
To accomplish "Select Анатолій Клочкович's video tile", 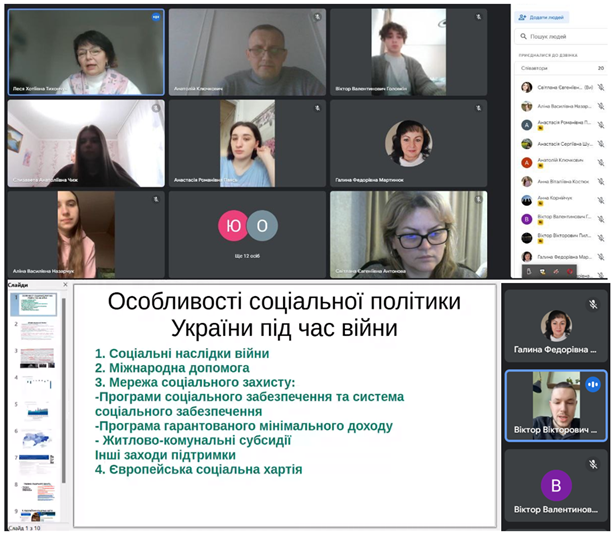I will 246,52.
